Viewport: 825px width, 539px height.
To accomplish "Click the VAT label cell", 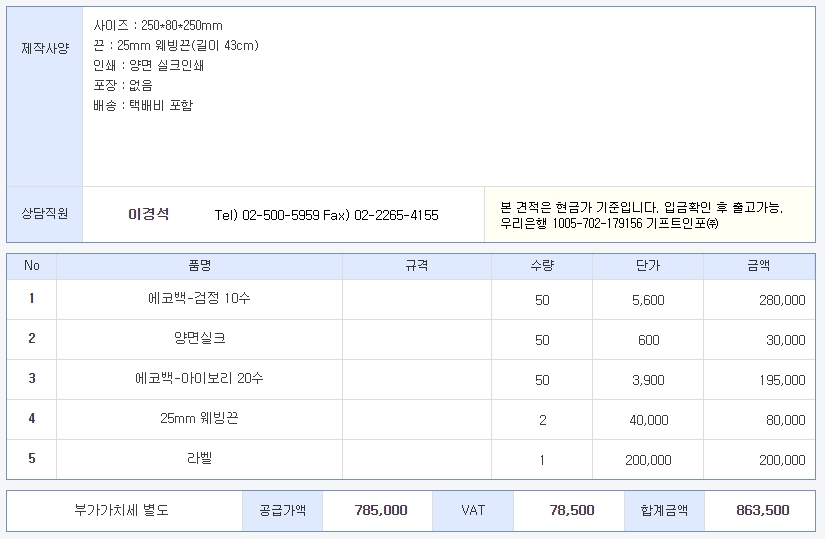I will point(473,510).
